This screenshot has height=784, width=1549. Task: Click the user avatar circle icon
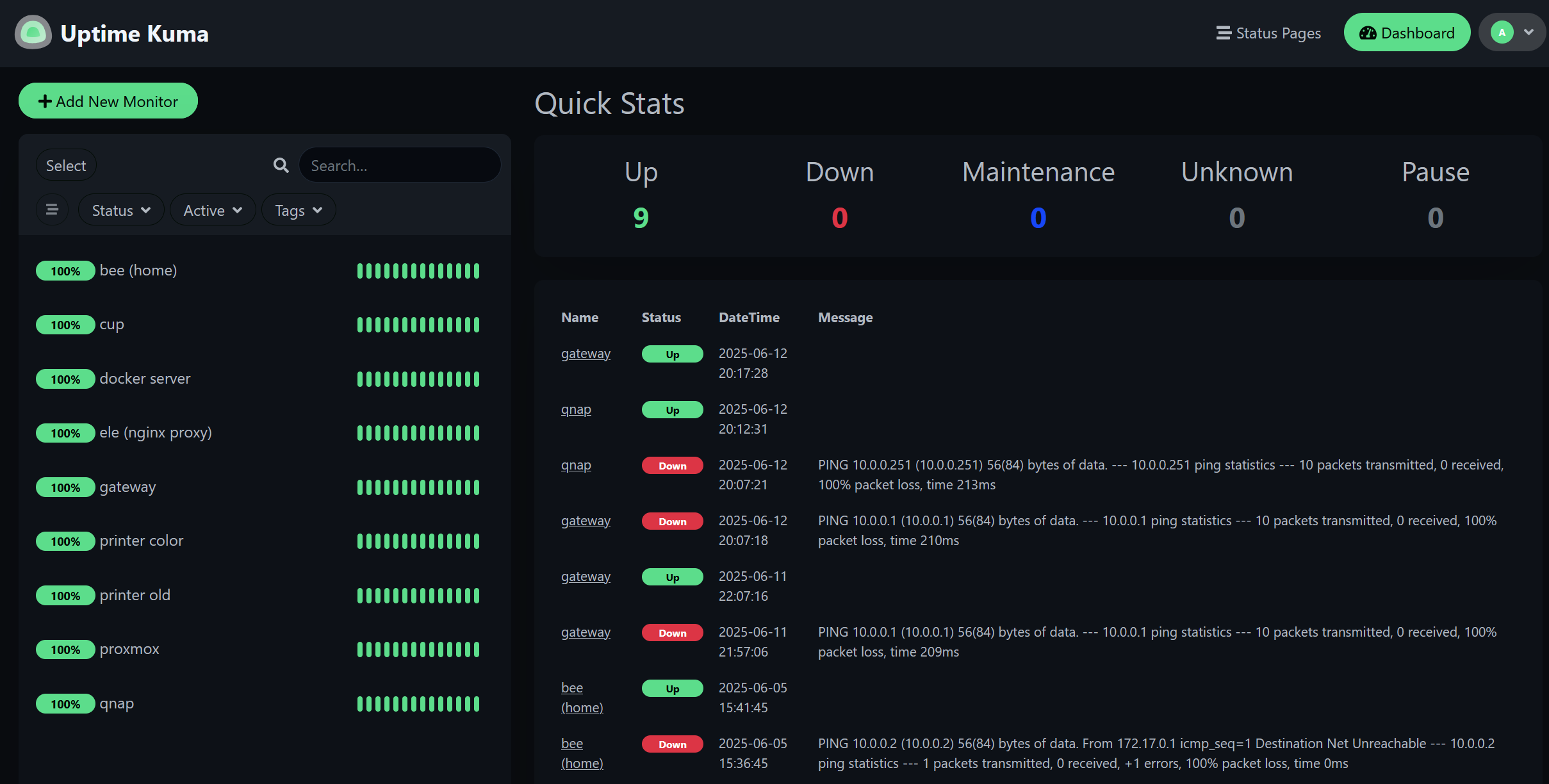(1502, 31)
